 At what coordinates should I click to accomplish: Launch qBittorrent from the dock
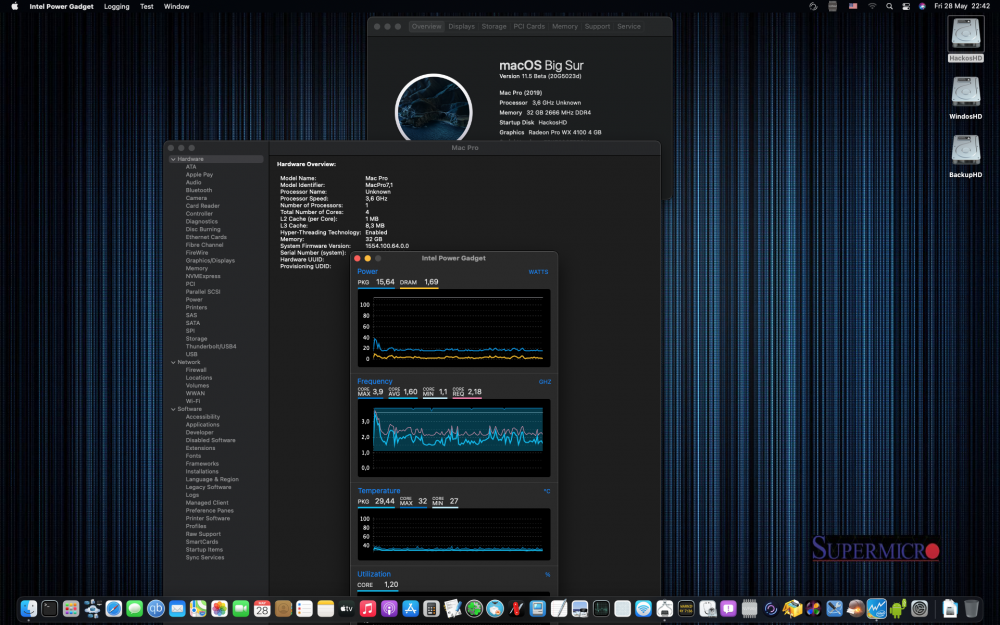156,608
